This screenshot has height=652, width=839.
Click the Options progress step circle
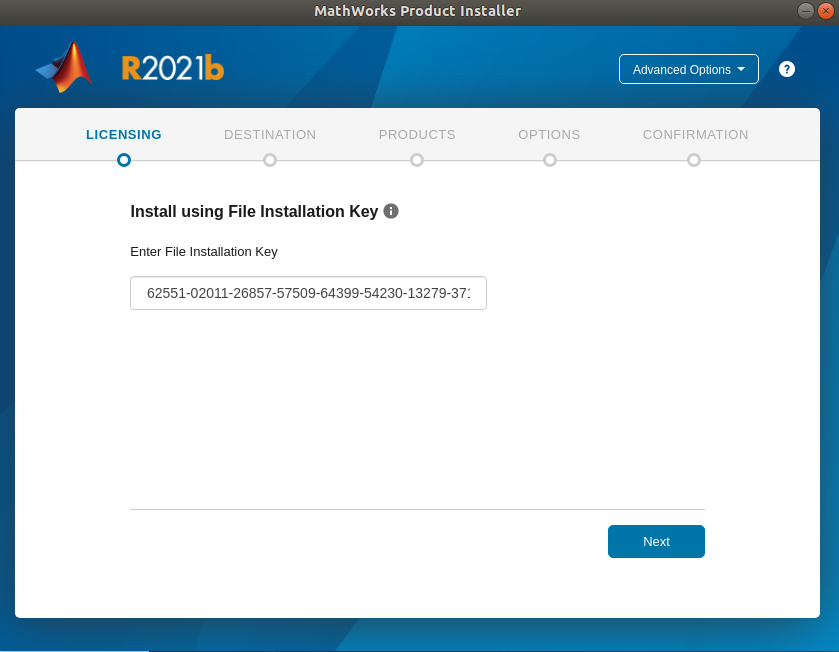(550, 160)
